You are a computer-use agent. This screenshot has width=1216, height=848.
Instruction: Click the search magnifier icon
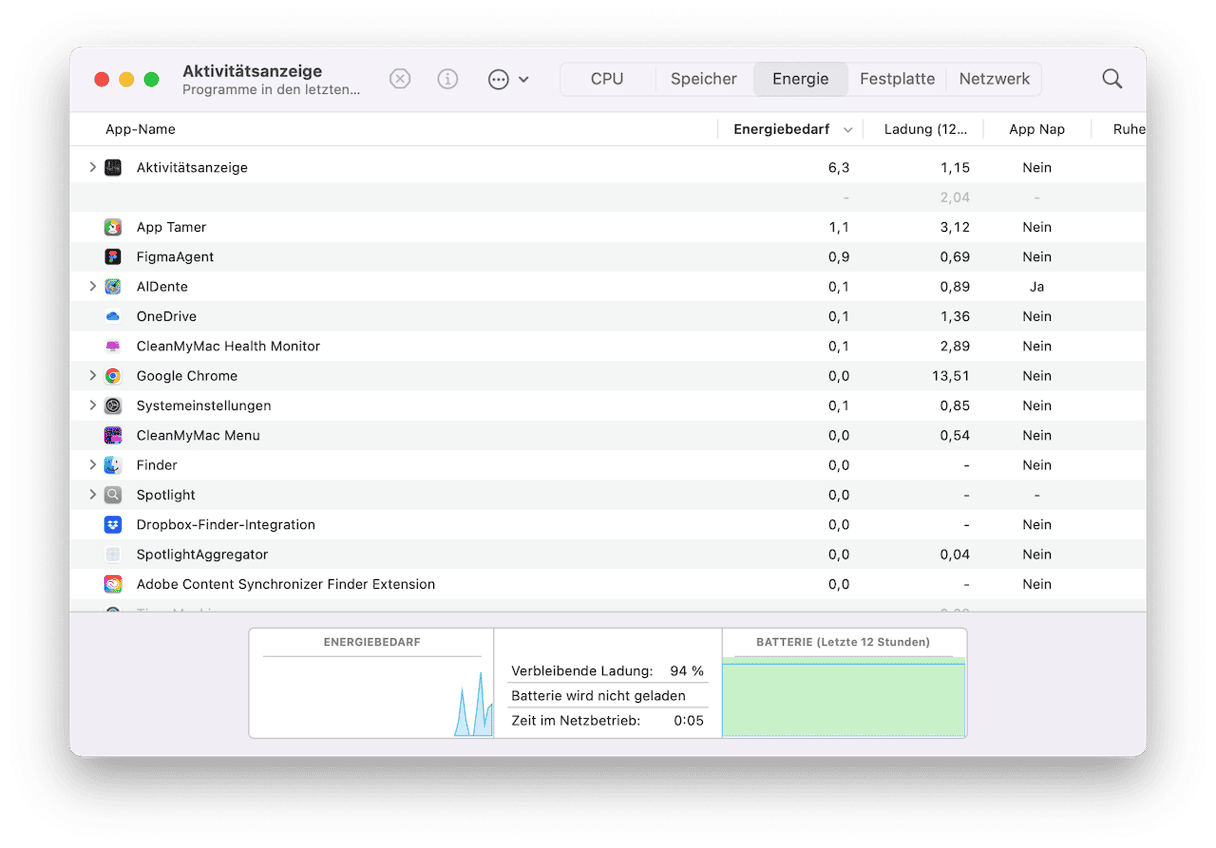pos(1112,79)
